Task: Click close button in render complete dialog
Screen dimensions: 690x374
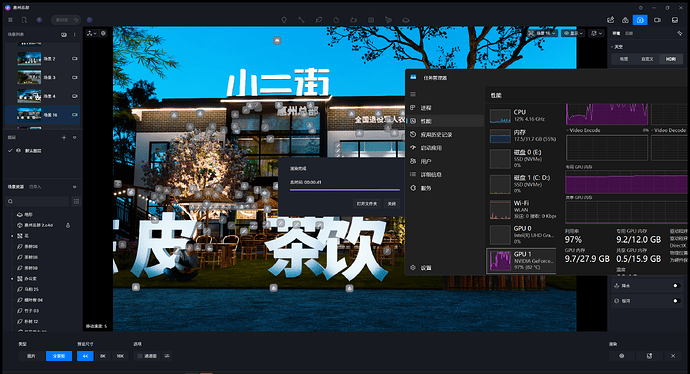Action: pyautogui.click(x=391, y=204)
